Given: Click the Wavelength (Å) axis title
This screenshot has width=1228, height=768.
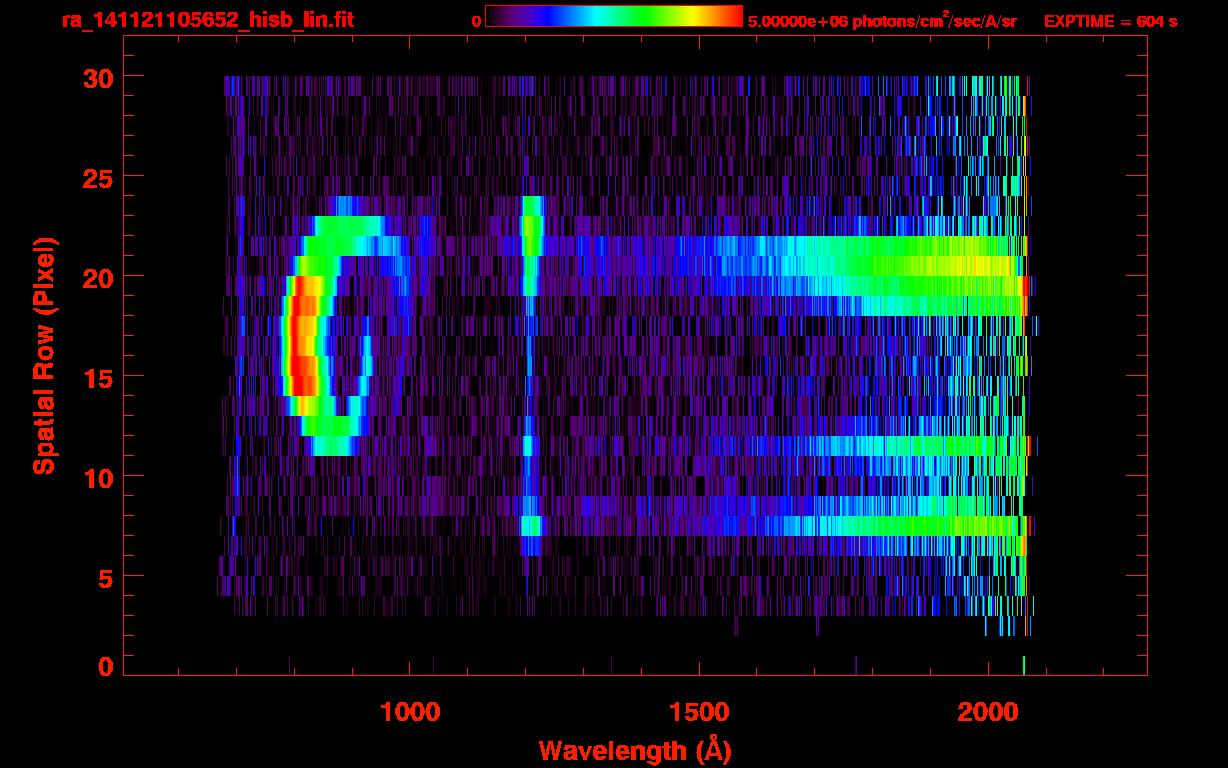Looking at the screenshot, I should [x=634, y=750].
